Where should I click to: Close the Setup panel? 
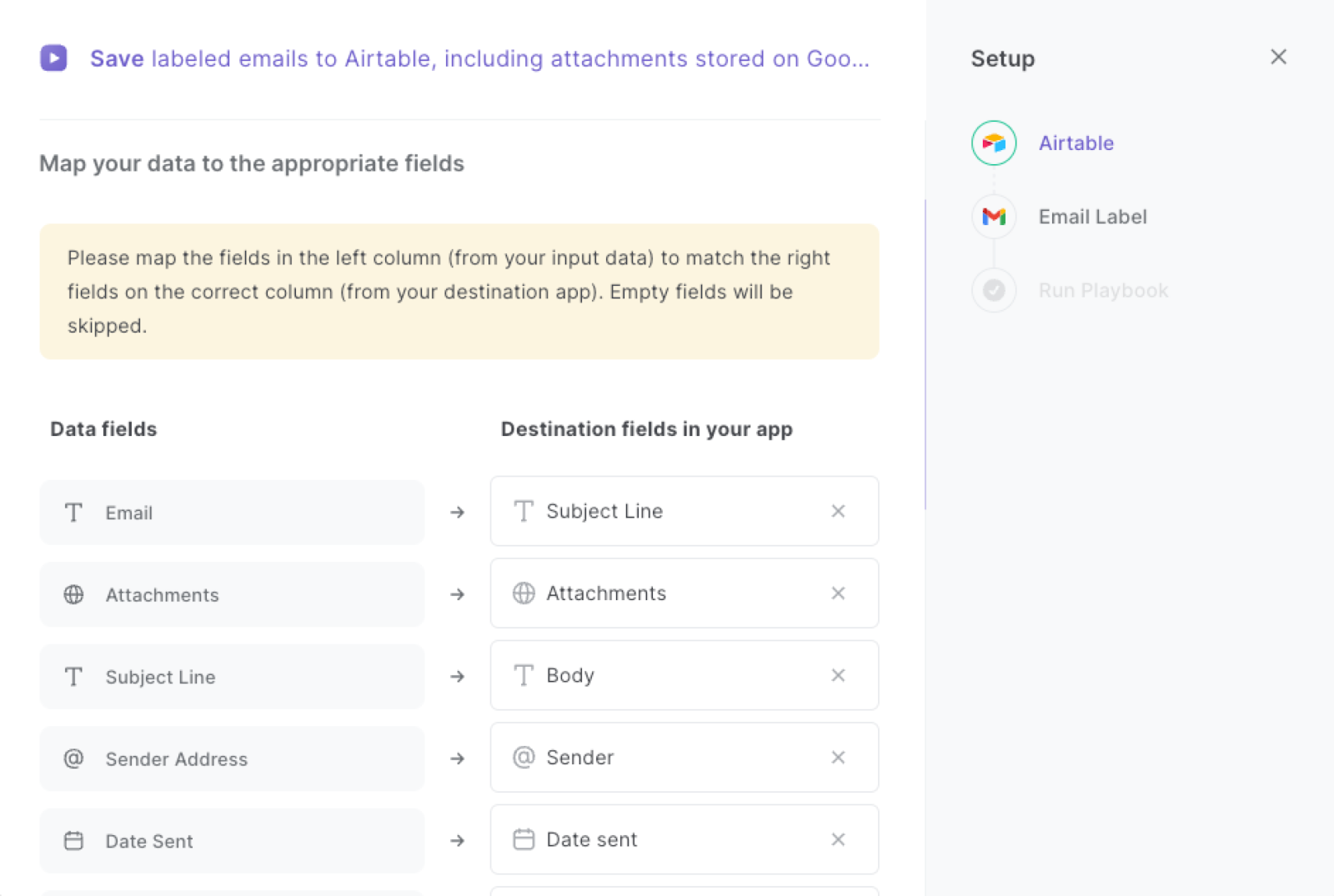(x=1278, y=57)
